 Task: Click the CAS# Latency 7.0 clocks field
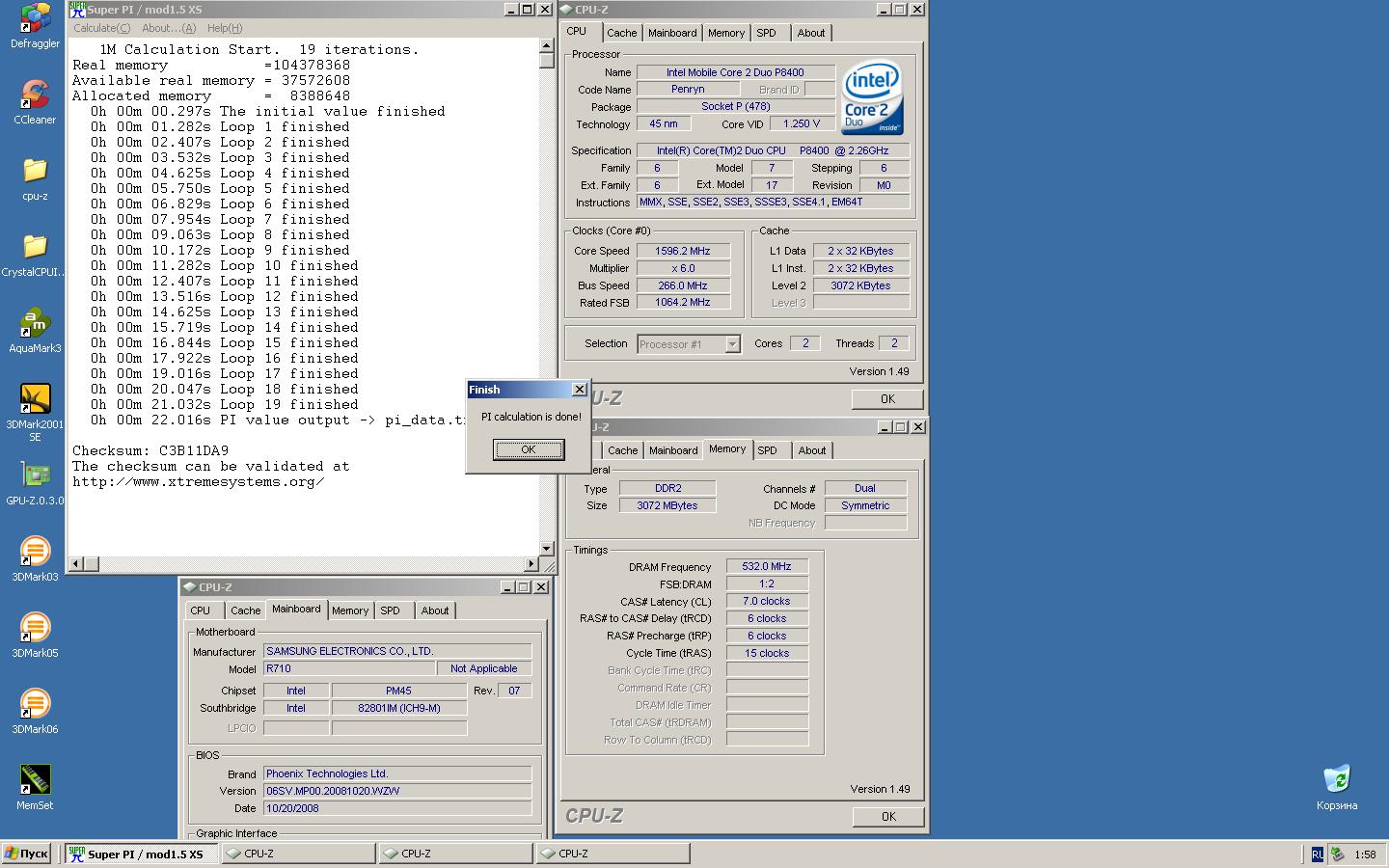[767, 602]
